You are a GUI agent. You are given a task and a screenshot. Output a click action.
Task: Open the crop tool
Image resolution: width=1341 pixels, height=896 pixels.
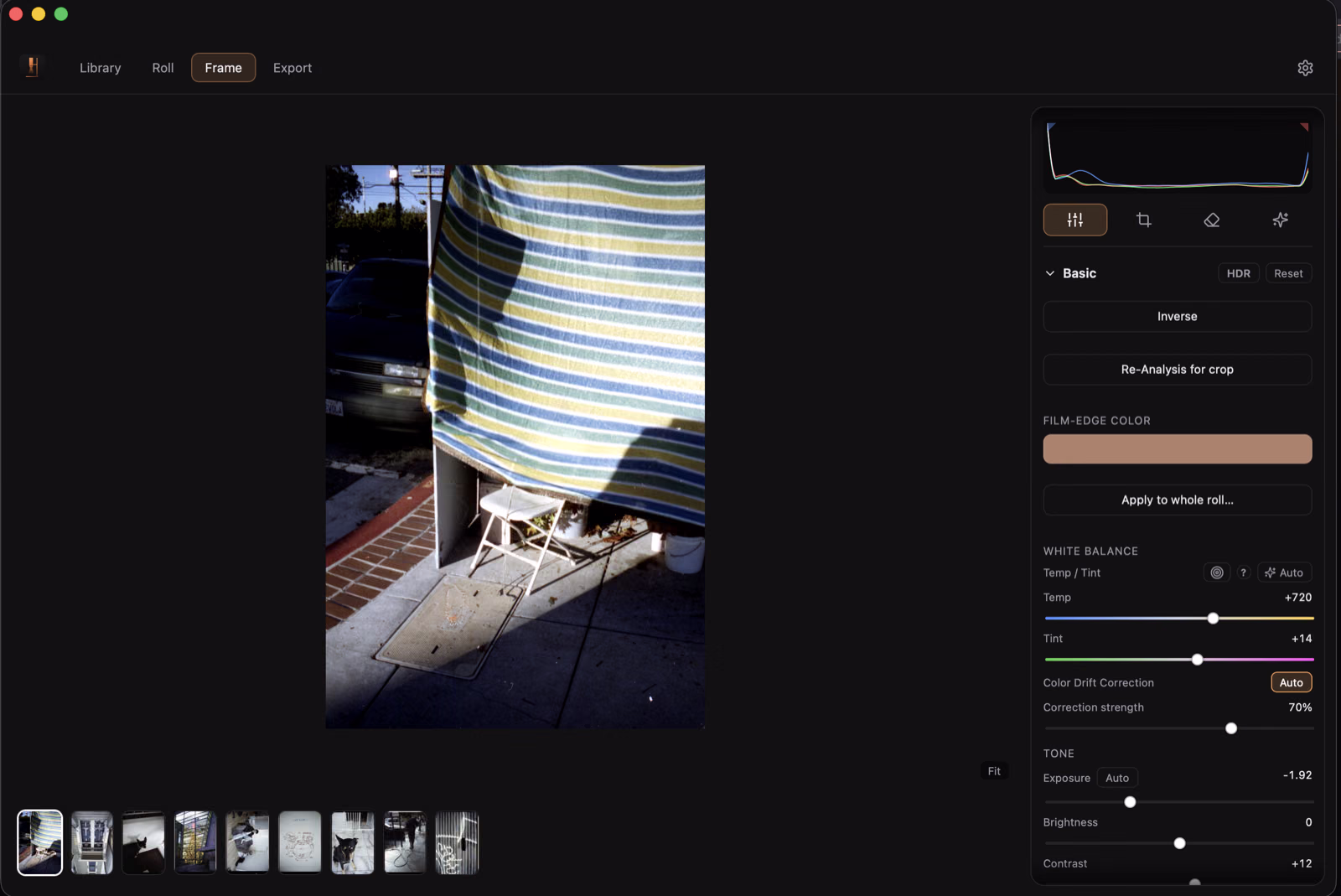(1143, 220)
